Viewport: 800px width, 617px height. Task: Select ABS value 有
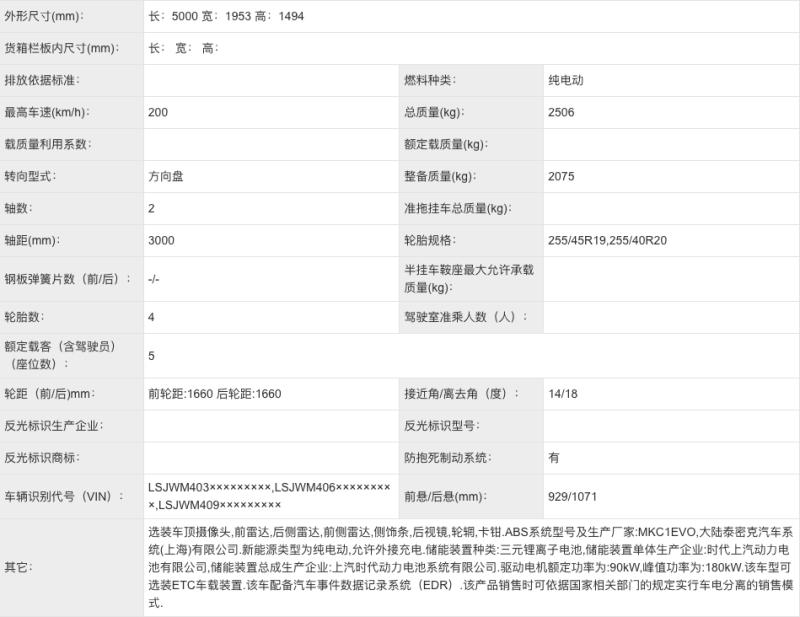coord(554,458)
